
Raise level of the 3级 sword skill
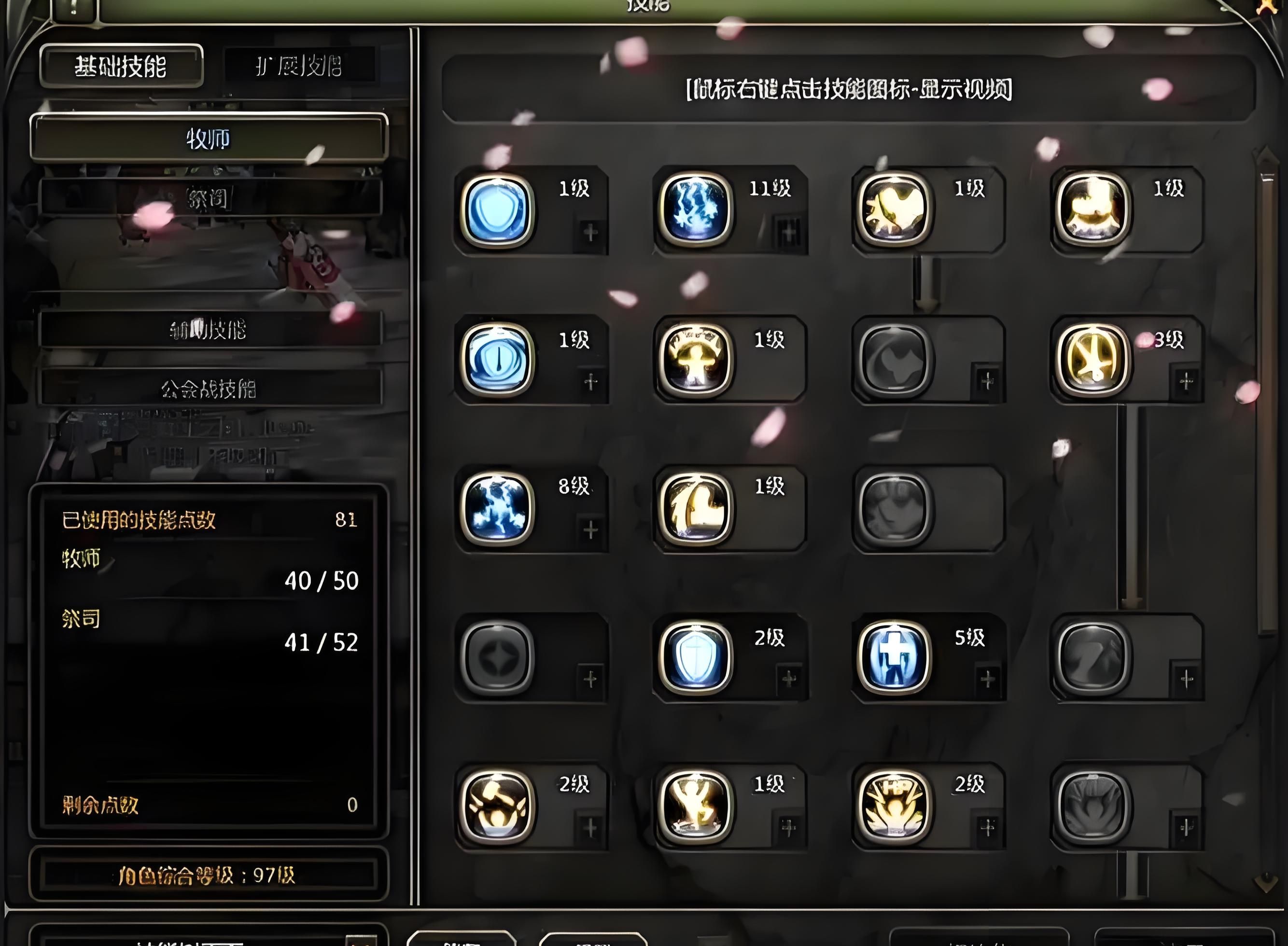pyautogui.click(x=1187, y=381)
